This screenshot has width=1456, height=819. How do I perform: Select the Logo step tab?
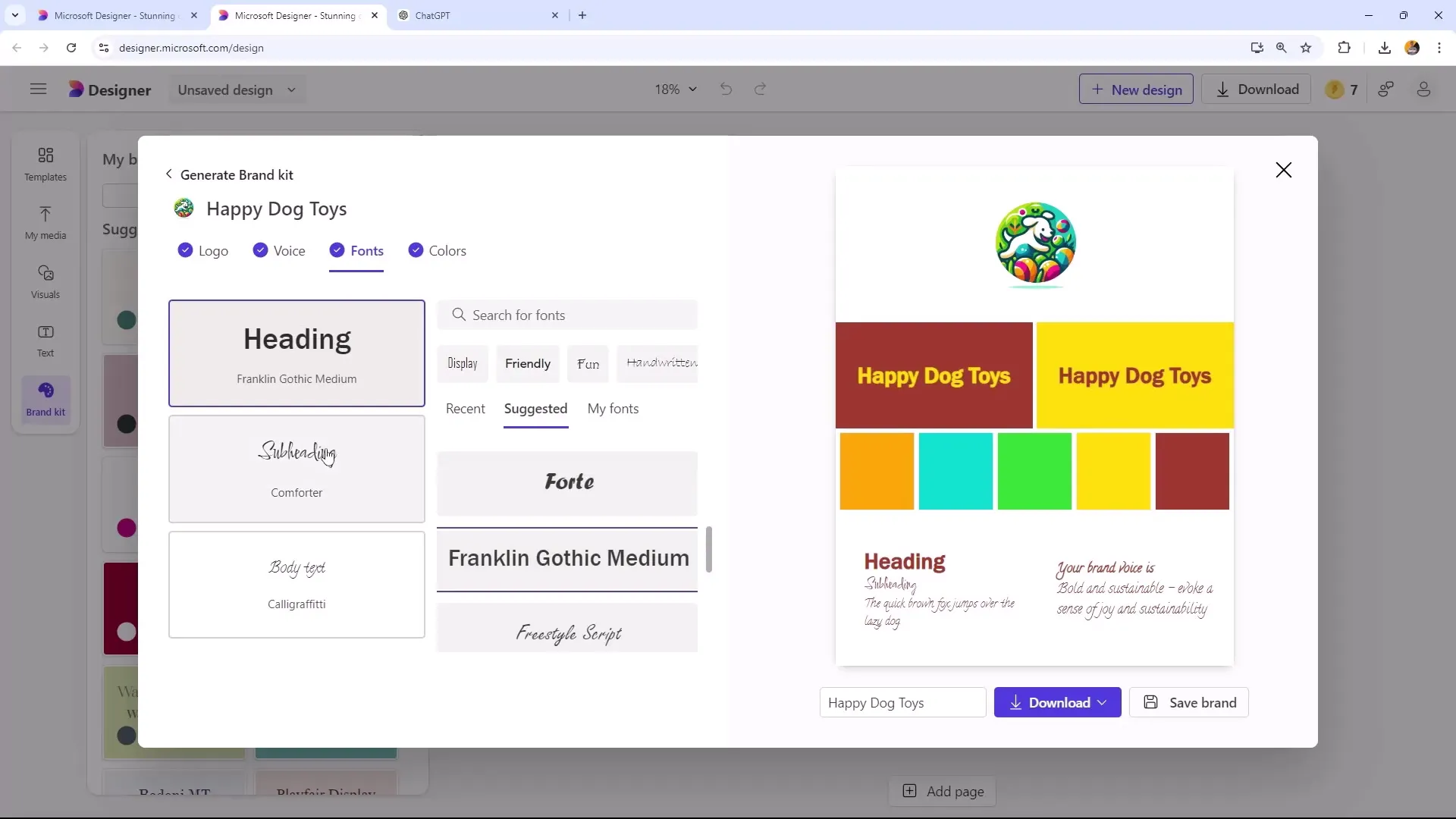coord(202,251)
